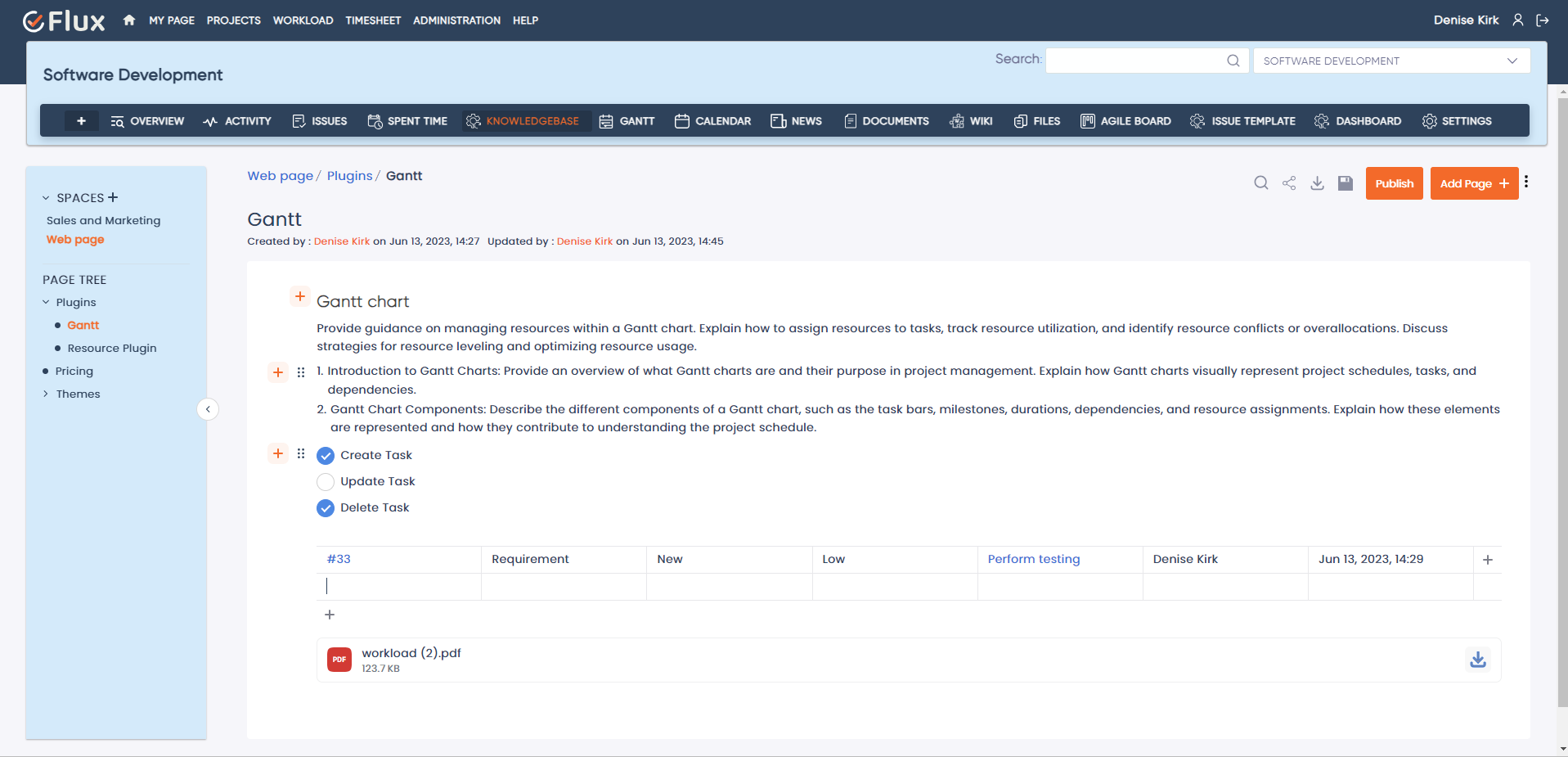Select the Calendar module icon
The image size is (1568, 757).
683,120
